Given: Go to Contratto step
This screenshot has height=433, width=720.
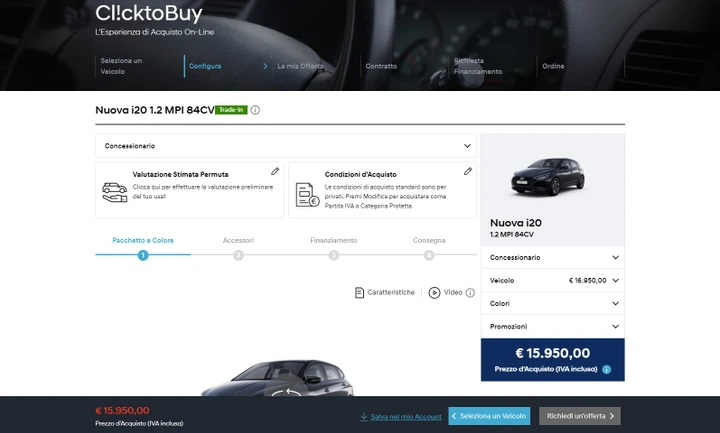Looking at the screenshot, I should [381, 66].
